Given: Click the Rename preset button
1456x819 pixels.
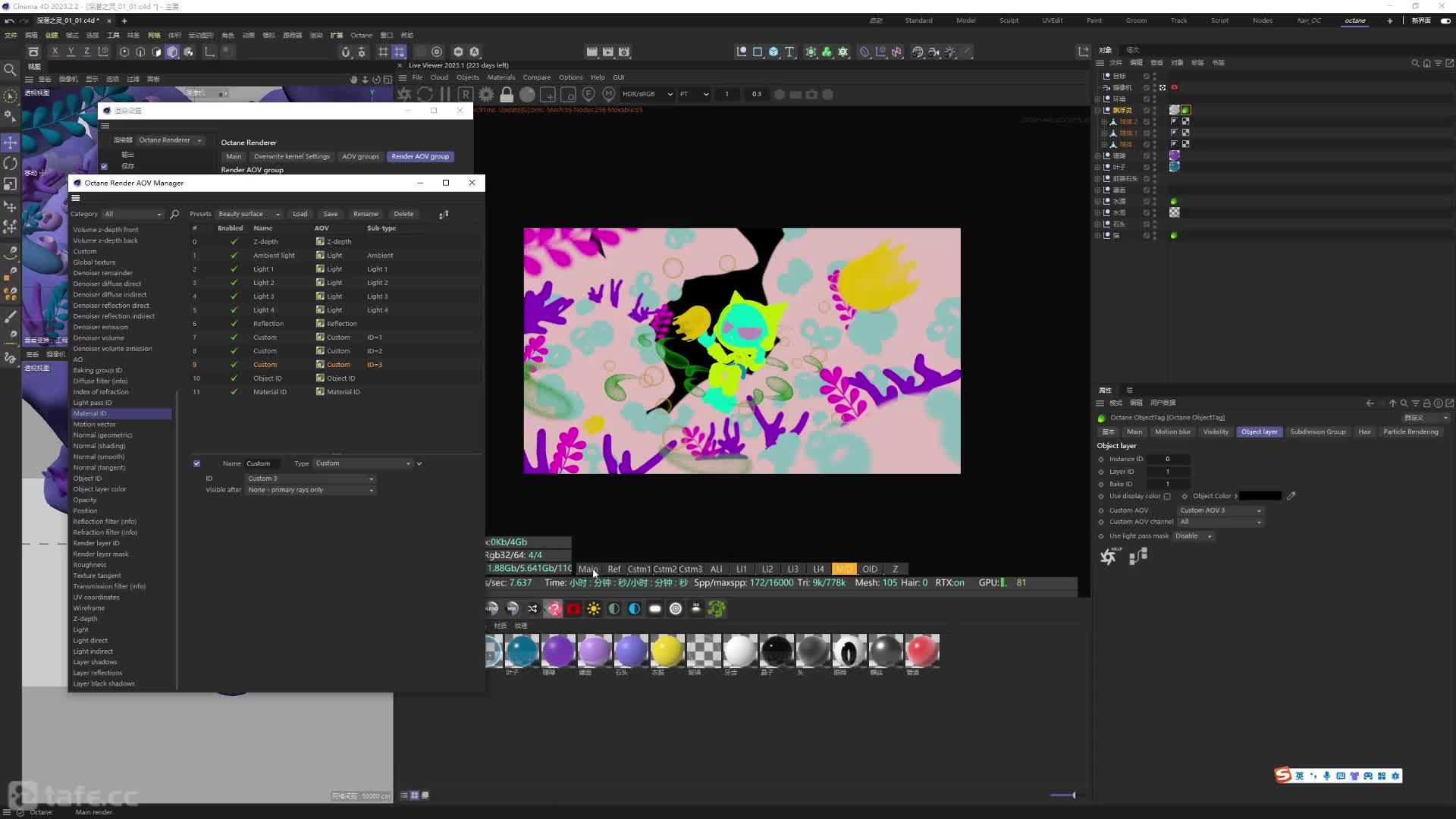Looking at the screenshot, I should 366,214.
